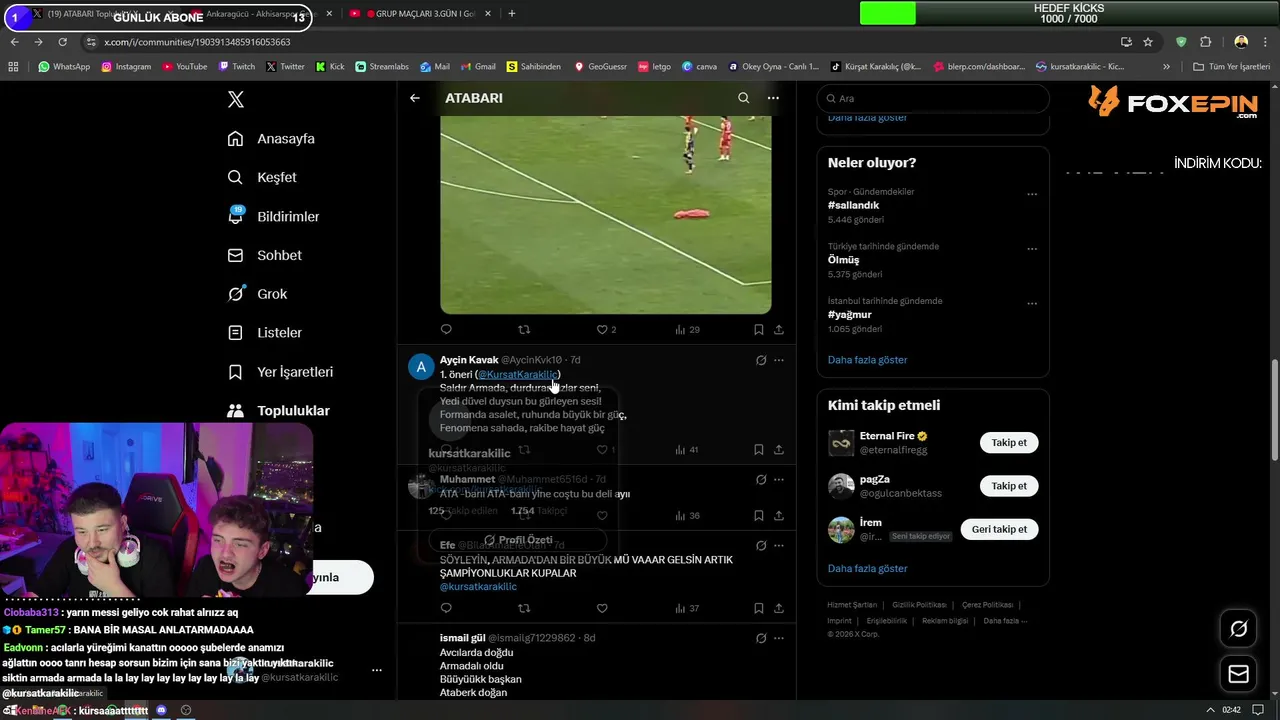Viewport: 1280px width, 720px height.
Task: Reply to Efe's post
Action: 446,608
